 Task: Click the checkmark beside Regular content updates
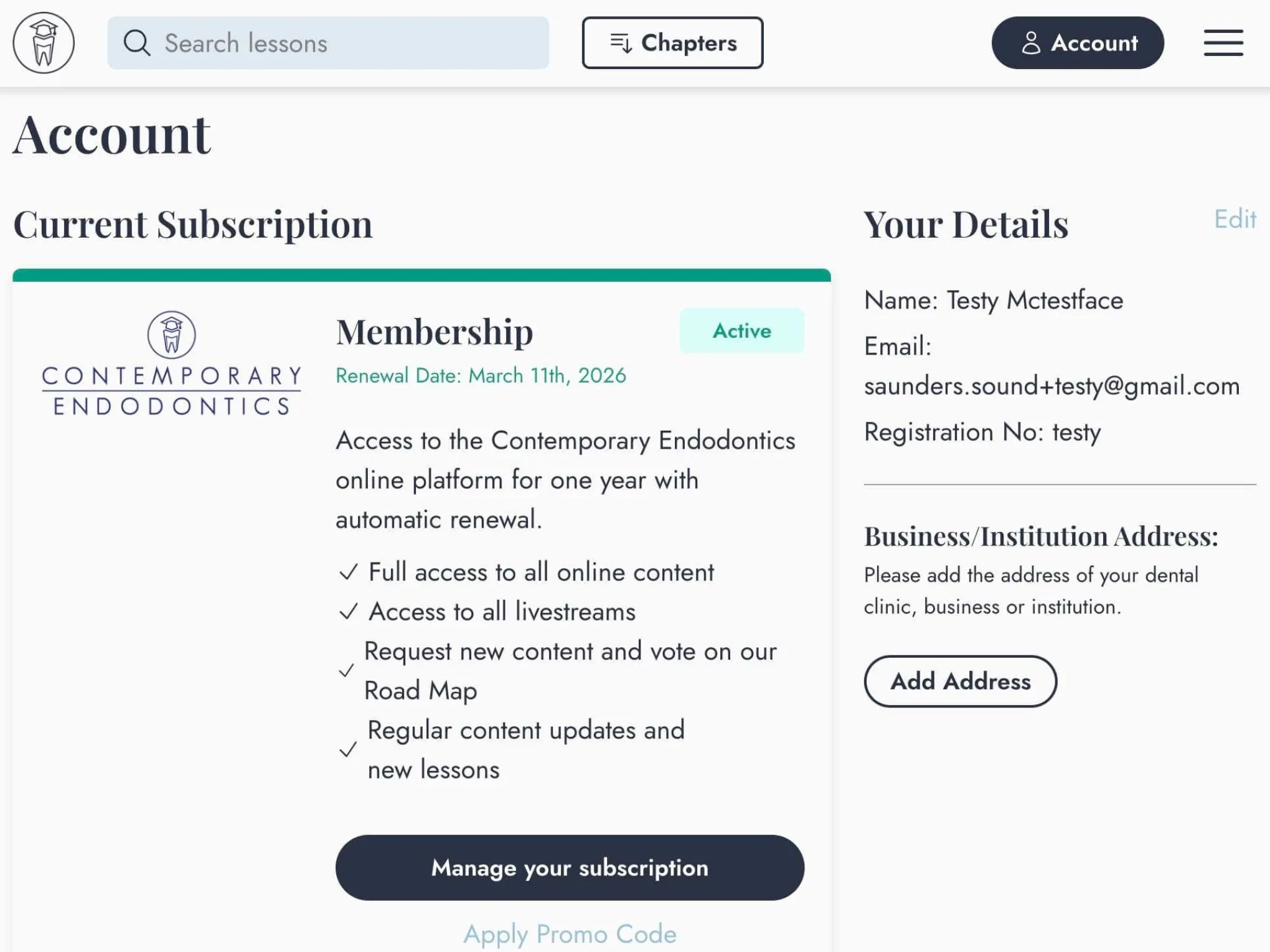pos(348,749)
